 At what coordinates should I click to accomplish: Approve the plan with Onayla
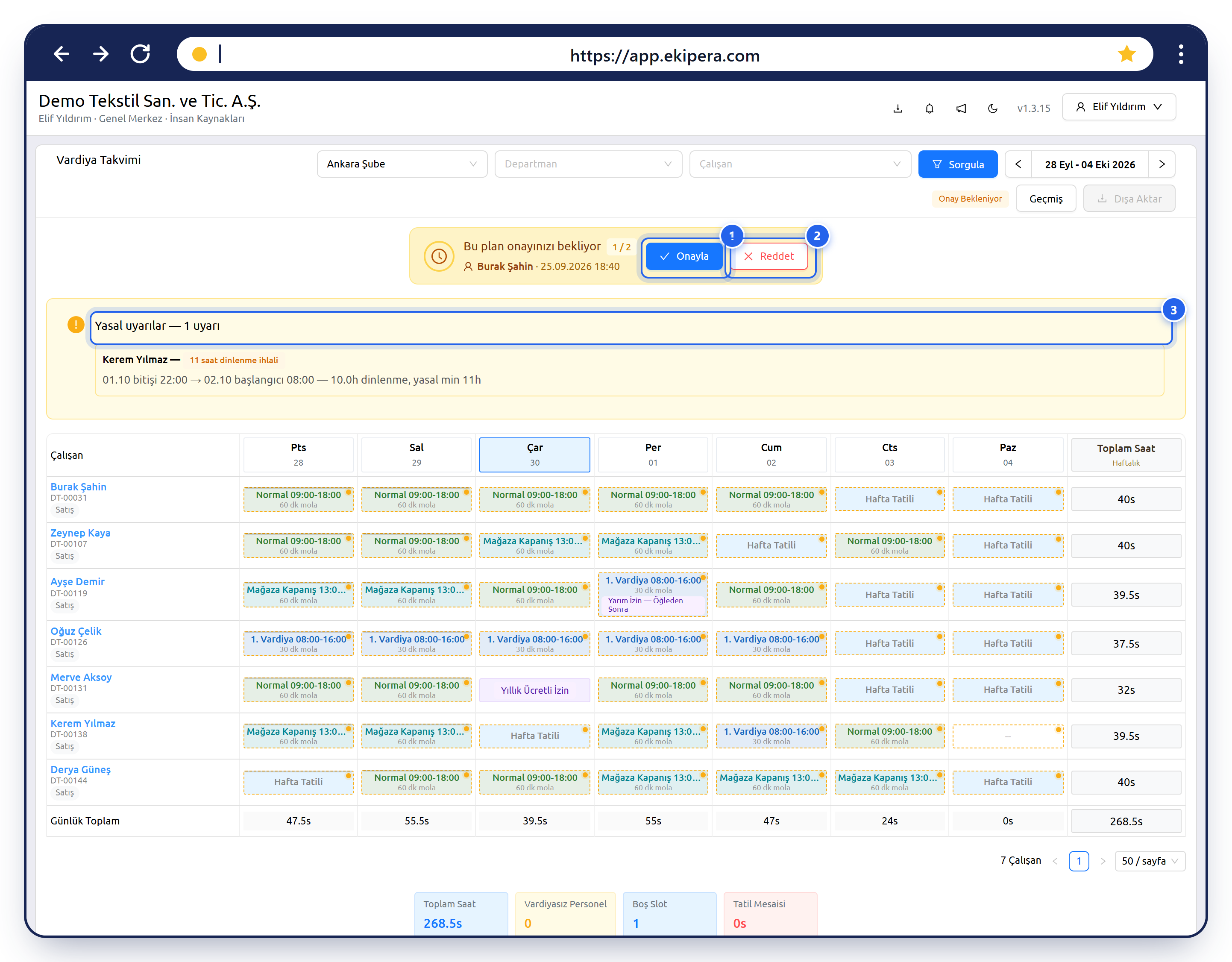click(x=683, y=256)
